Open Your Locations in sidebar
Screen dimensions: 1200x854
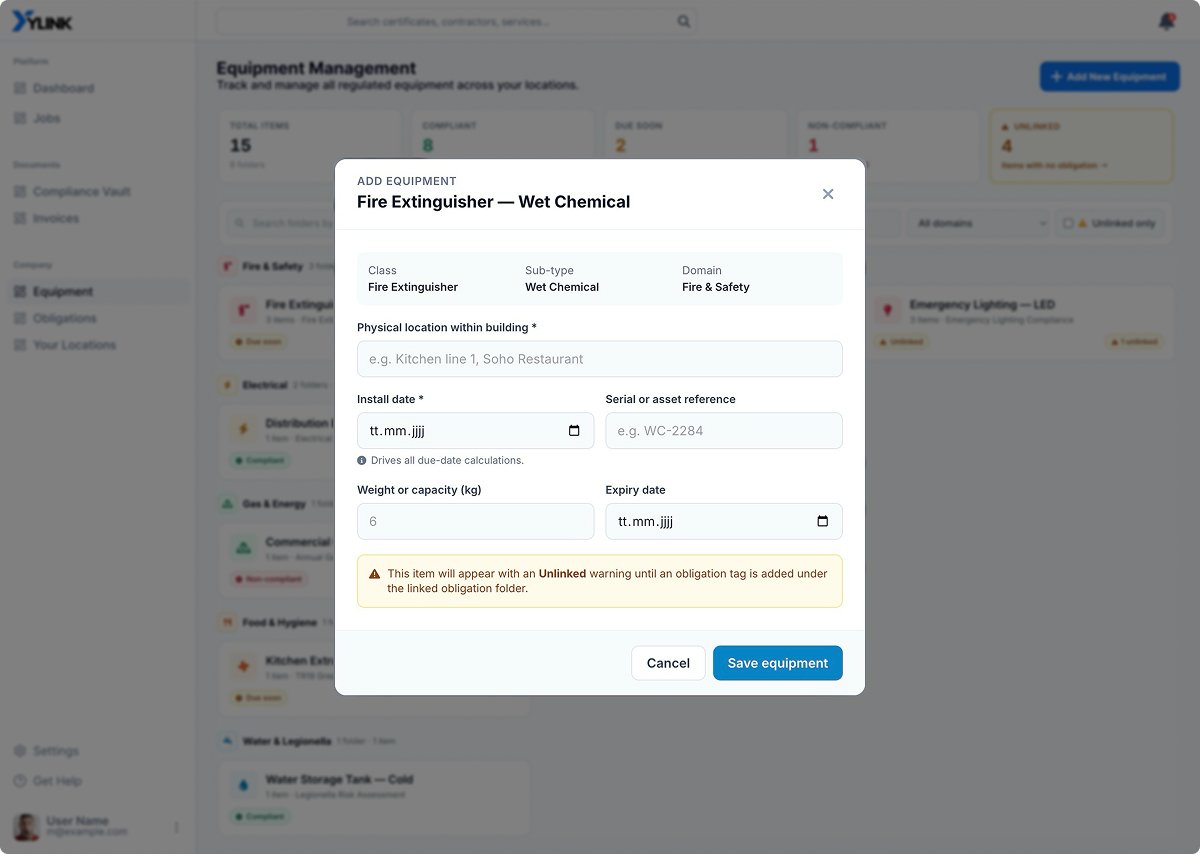[74, 345]
